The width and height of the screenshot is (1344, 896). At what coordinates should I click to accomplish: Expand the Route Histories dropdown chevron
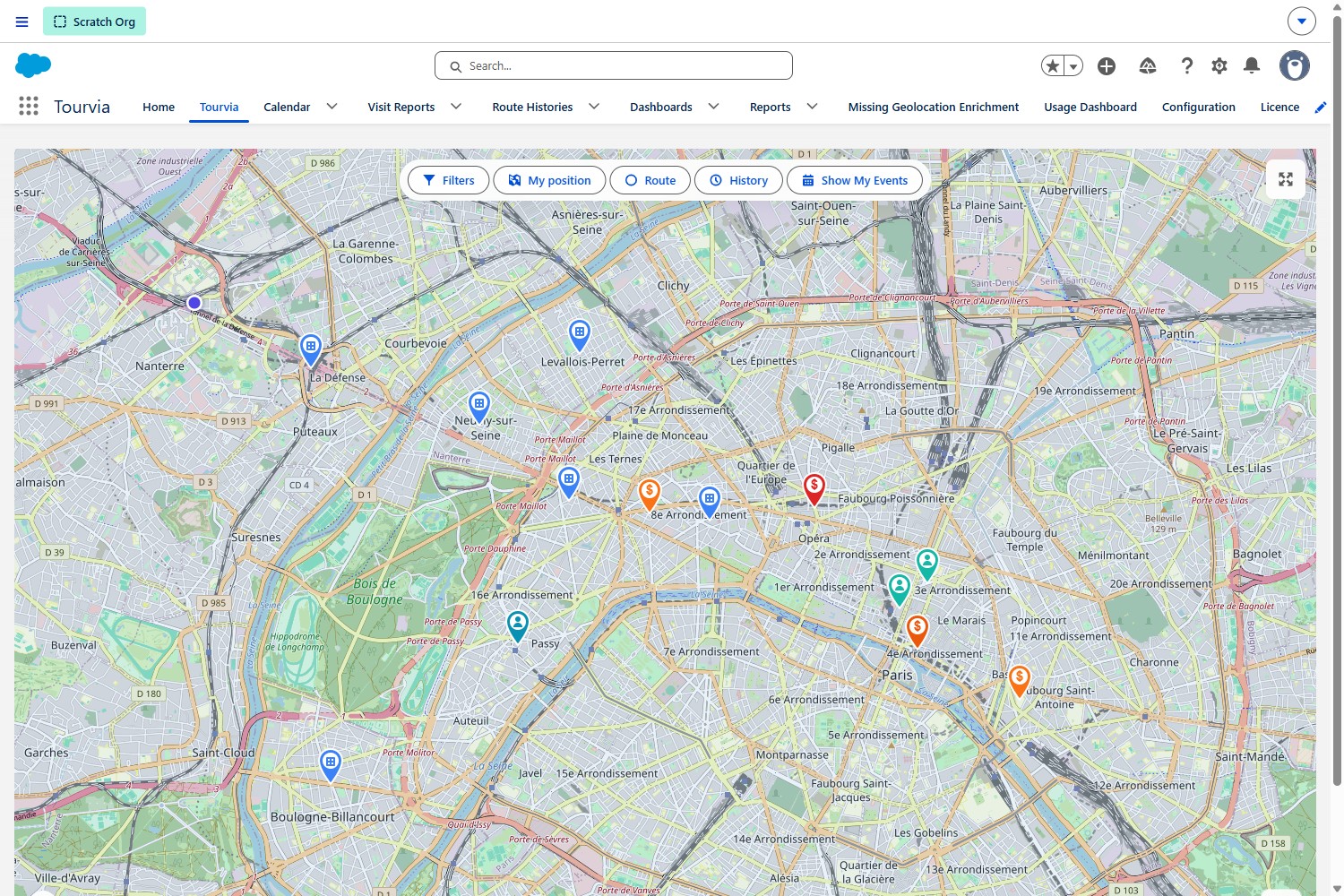tap(594, 107)
